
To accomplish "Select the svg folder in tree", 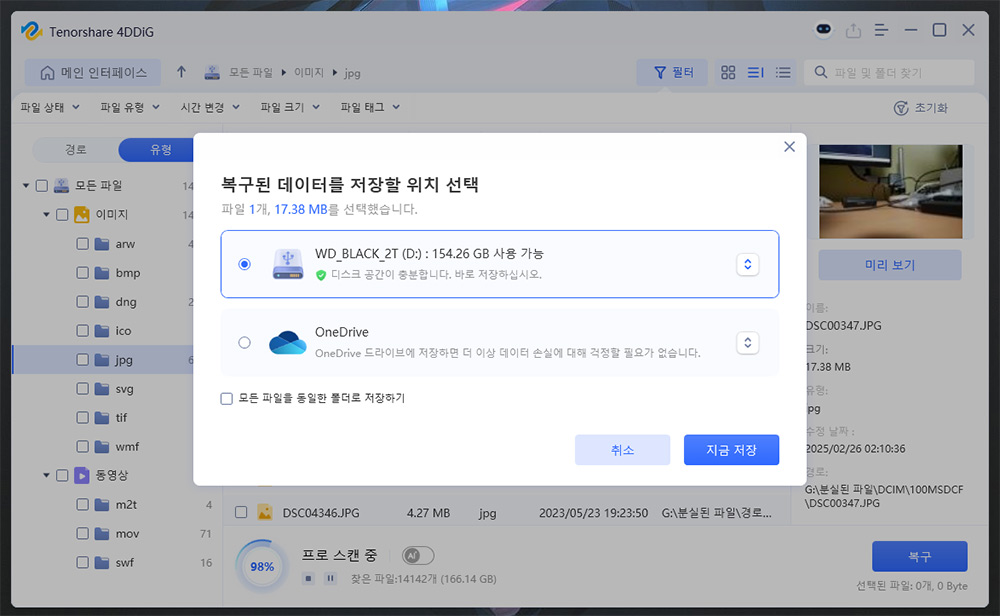I will (124, 389).
